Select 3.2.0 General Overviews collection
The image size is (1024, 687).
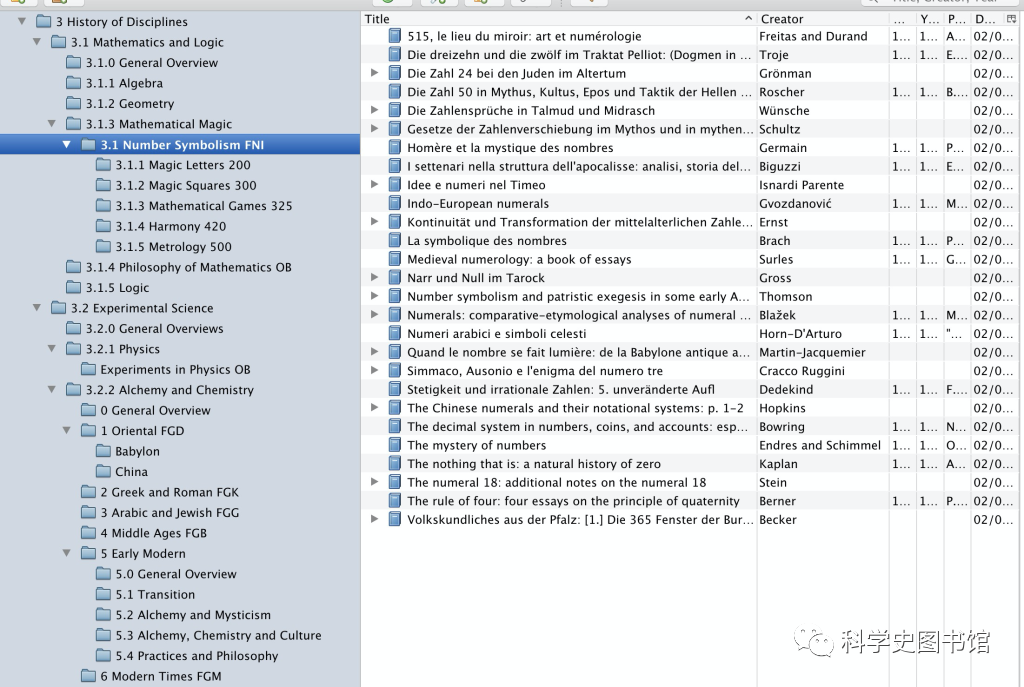pyautogui.click(x=154, y=328)
